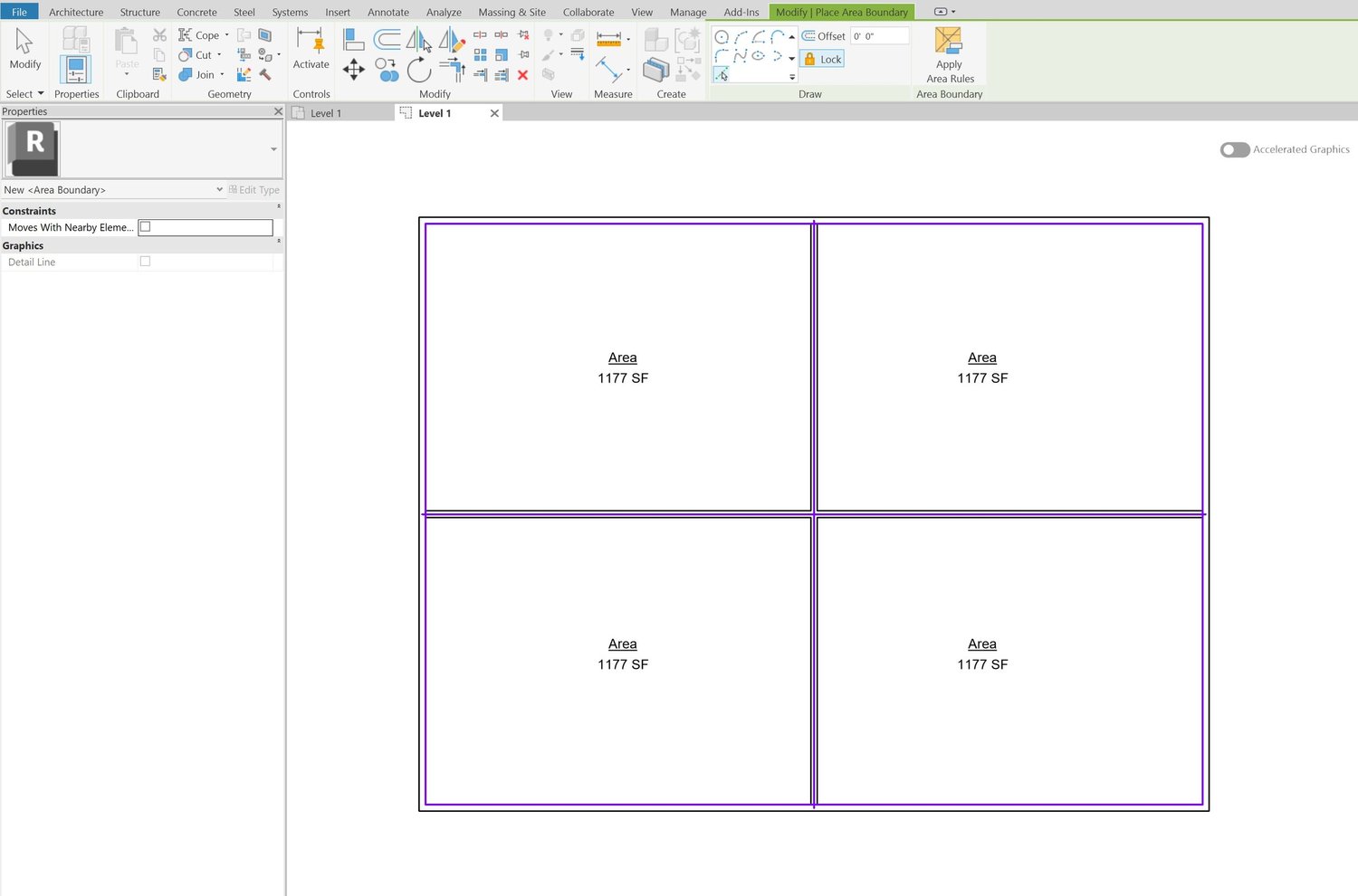Click the red Delete X icon
The width and height of the screenshot is (1358, 896).
coord(522,75)
